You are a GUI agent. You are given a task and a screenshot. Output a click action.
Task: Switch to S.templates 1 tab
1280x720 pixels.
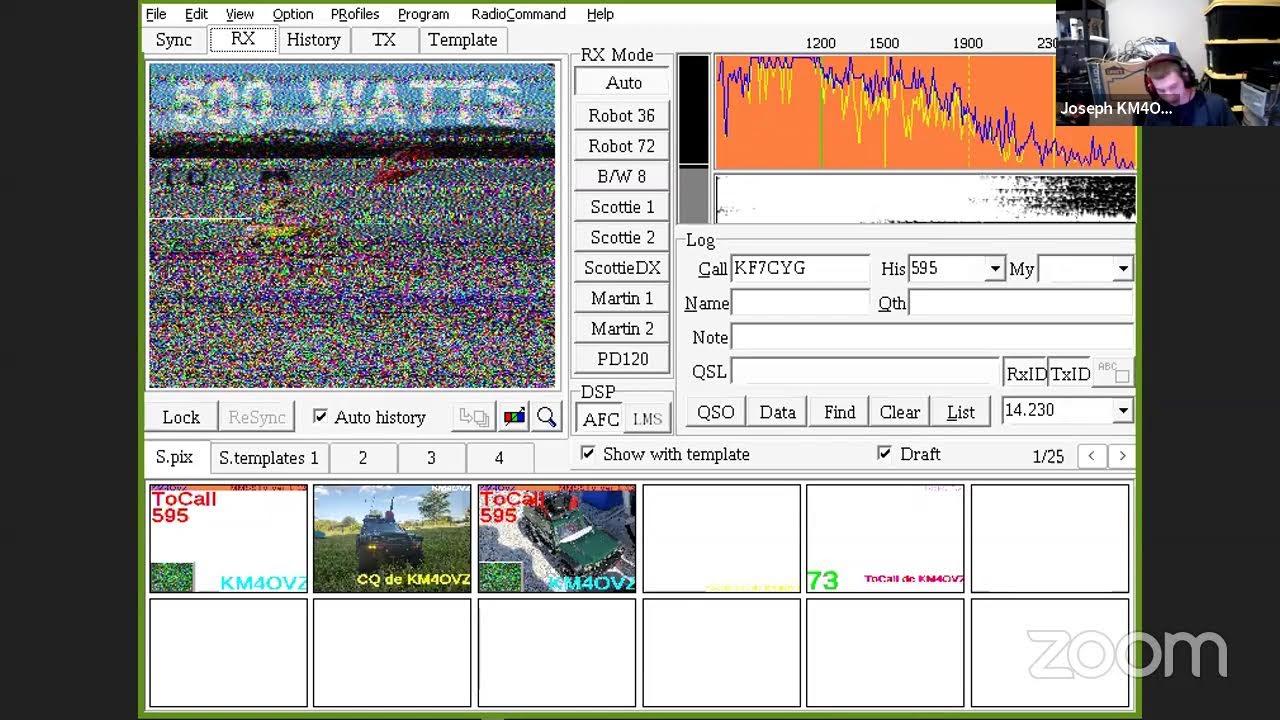coord(268,458)
